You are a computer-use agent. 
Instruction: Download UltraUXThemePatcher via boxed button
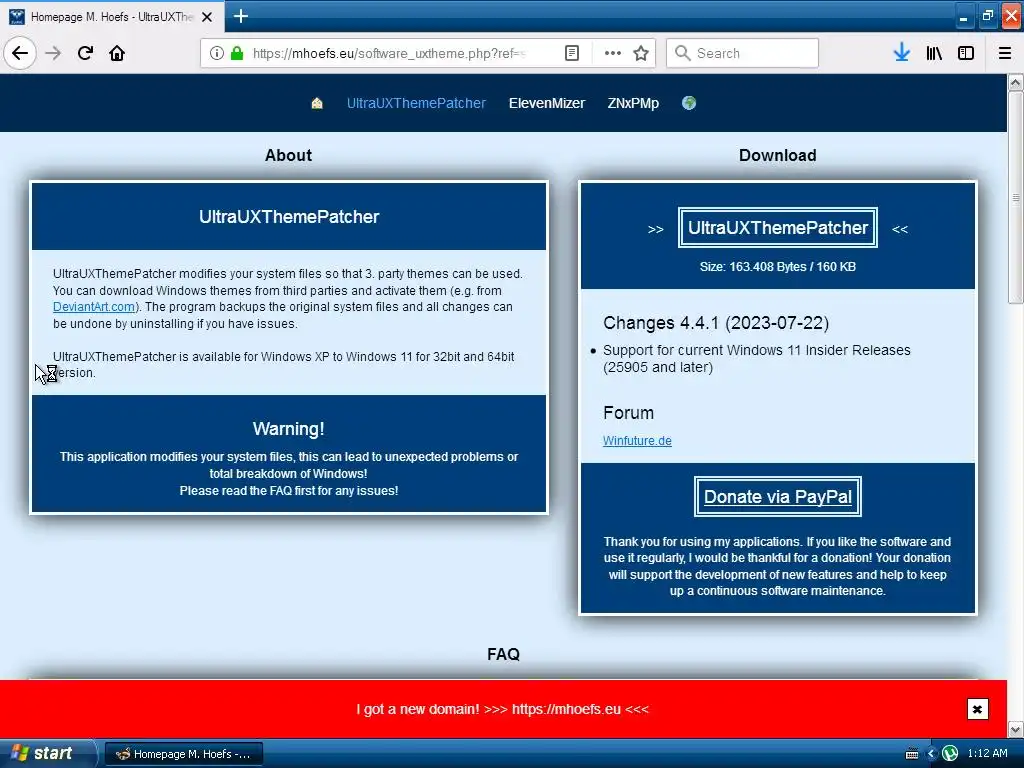[x=778, y=227]
